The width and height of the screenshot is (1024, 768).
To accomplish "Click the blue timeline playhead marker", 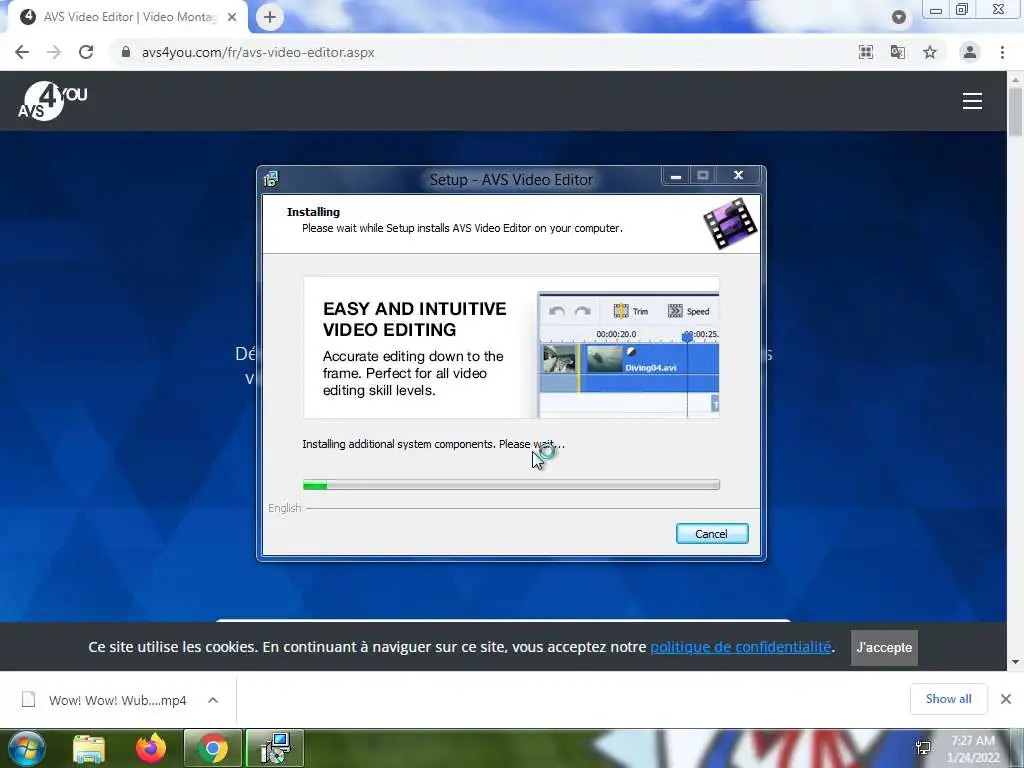I will 687,337.
